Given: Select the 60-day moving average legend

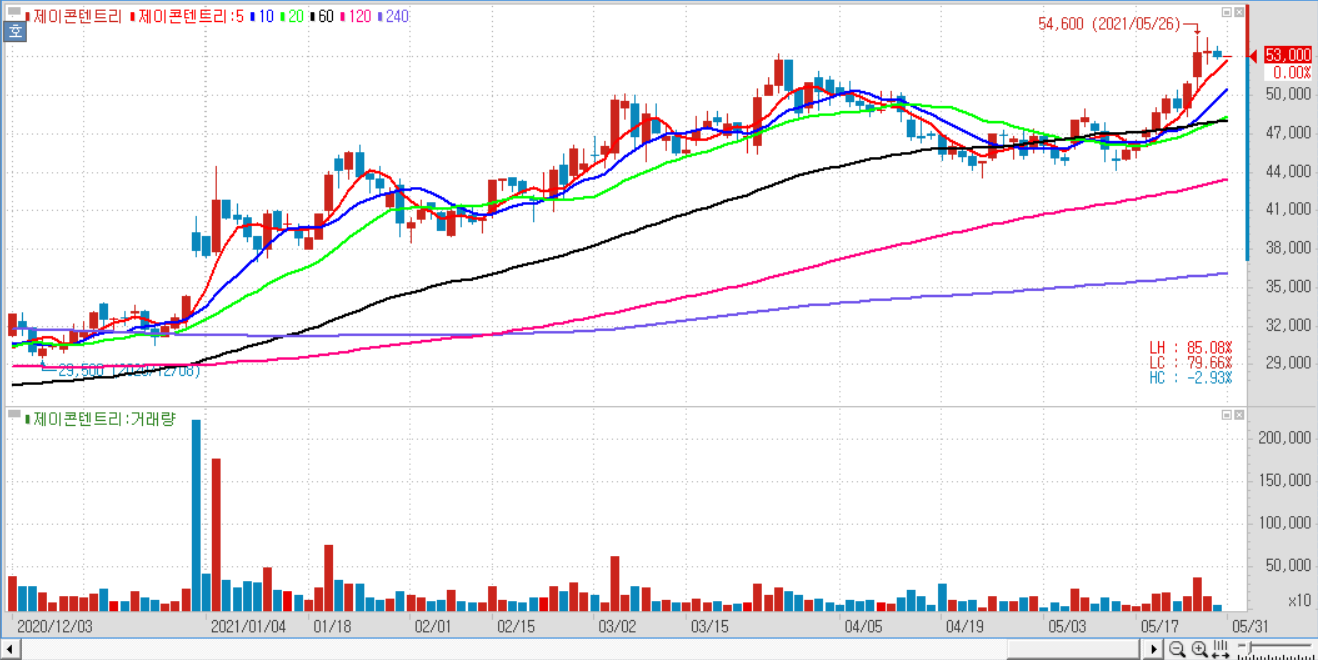Looking at the screenshot, I should click(321, 16).
